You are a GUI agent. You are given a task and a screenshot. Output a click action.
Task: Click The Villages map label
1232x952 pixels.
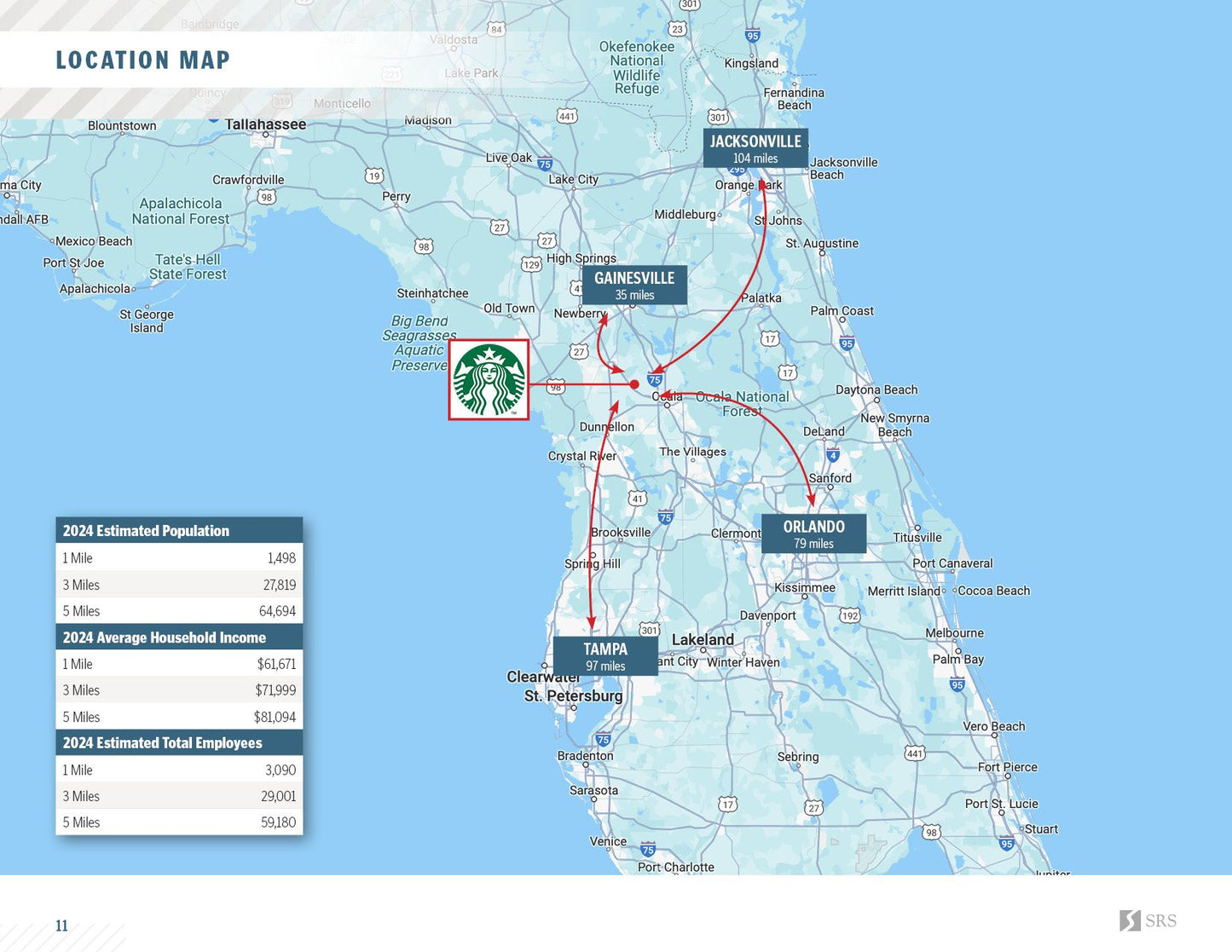(693, 452)
